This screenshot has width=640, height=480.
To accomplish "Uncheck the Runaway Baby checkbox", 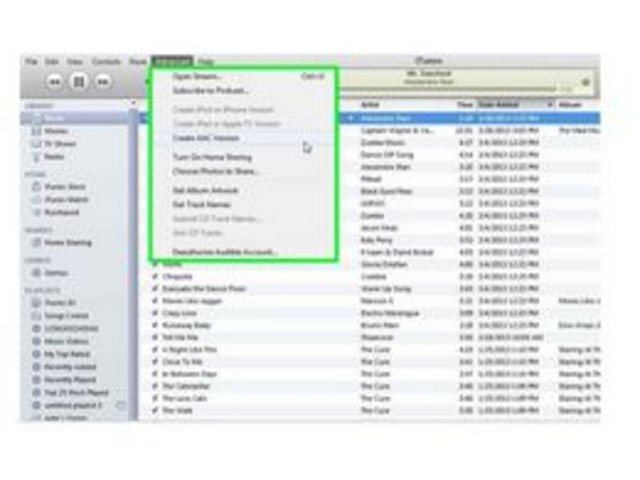I will point(155,326).
